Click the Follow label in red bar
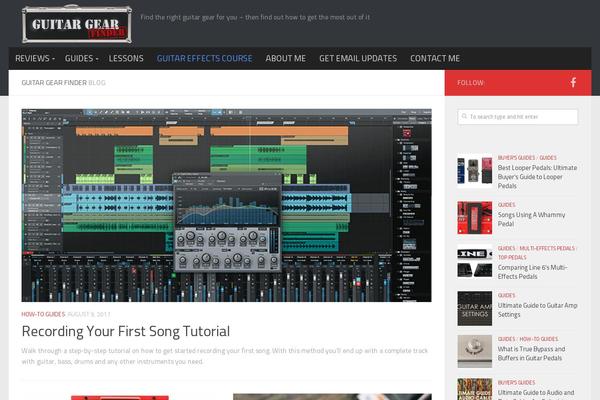This screenshot has height=400, width=600. coord(471,83)
